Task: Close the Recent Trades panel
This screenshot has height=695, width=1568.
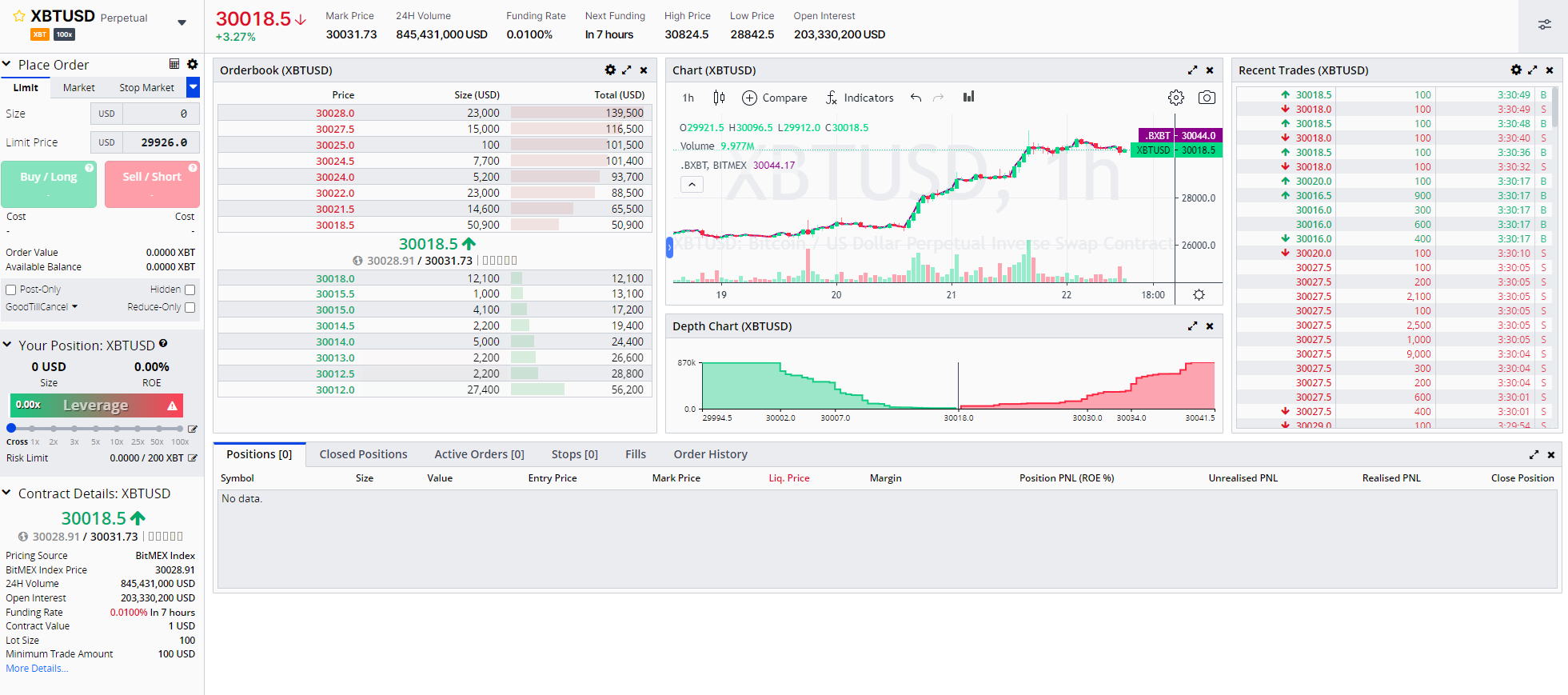Action: coord(1550,70)
